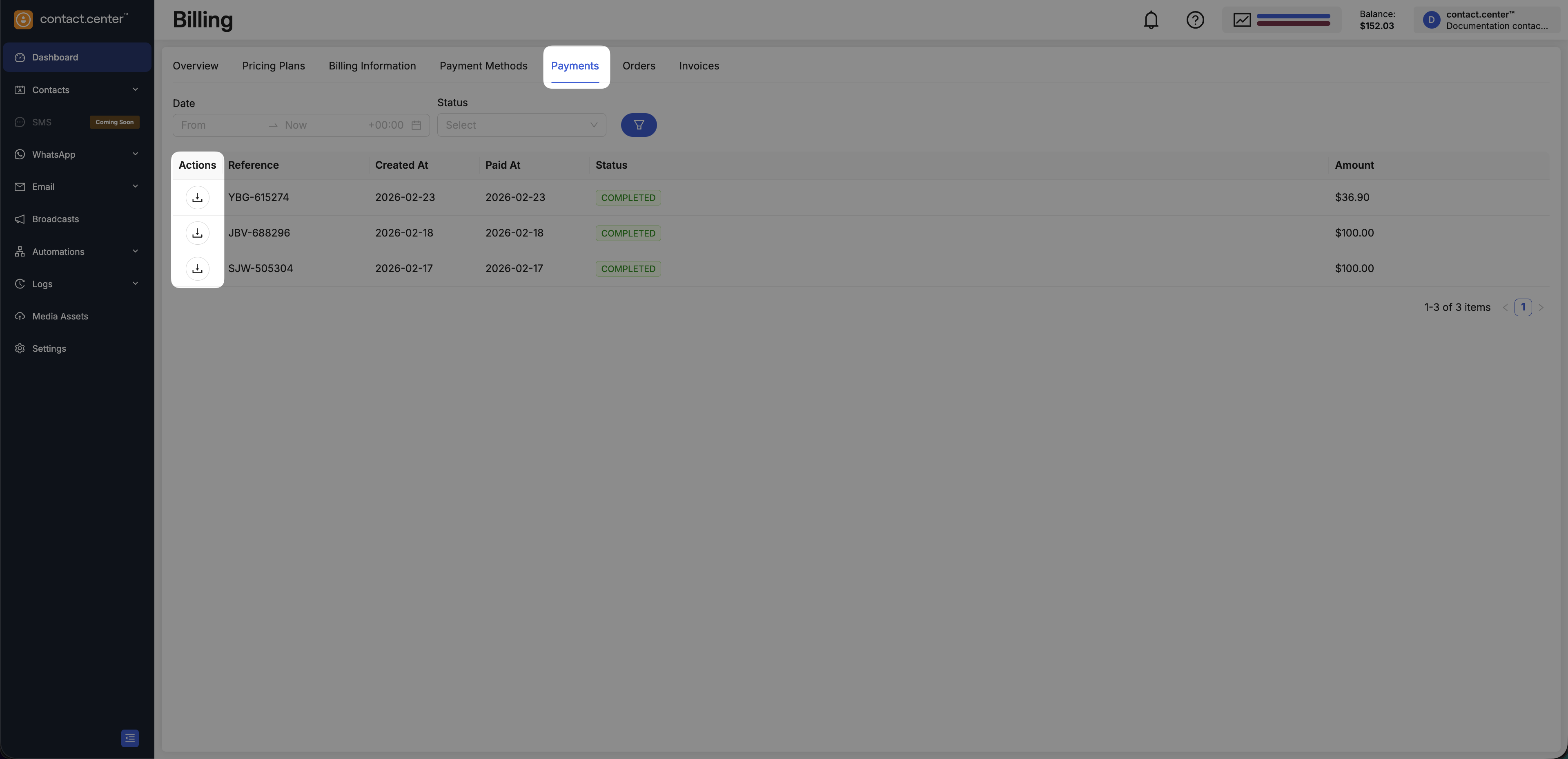This screenshot has width=1568, height=759.
Task: Download receipt for payment JBV-688296
Action: 197,233
